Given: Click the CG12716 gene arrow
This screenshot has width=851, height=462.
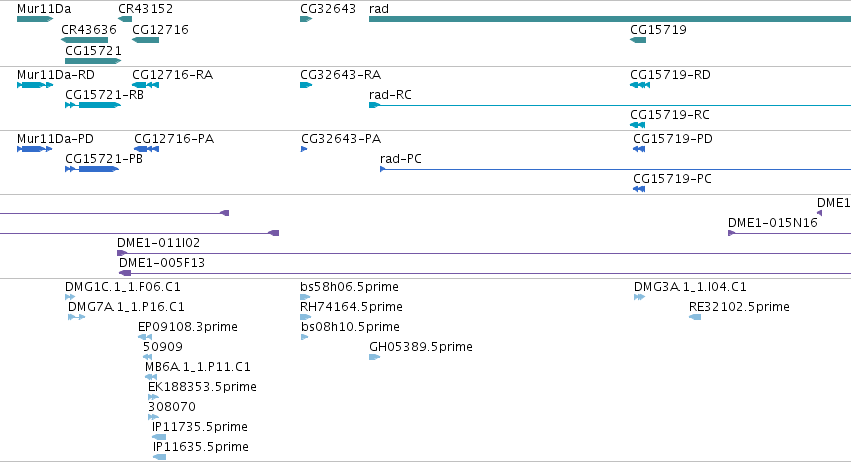Looking at the screenshot, I should tap(145, 40).
